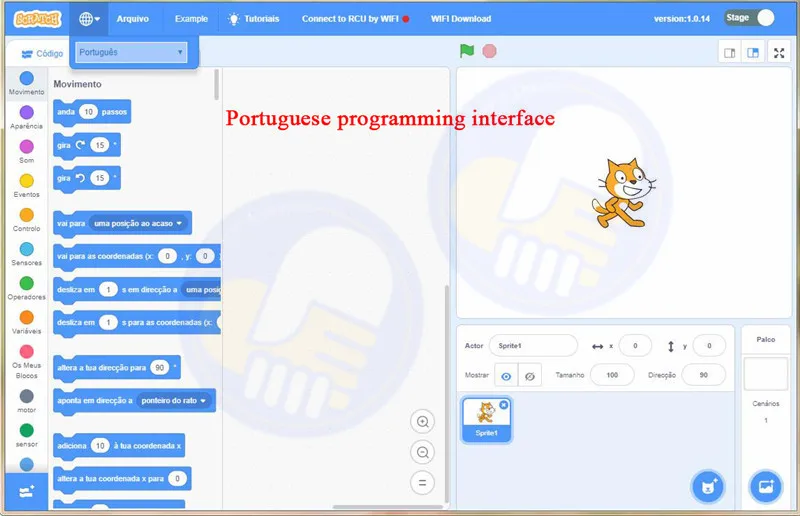Expand the 'ponteiro do rato' dropdown
This screenshot has width=800, height=516.
pos(173,401)
